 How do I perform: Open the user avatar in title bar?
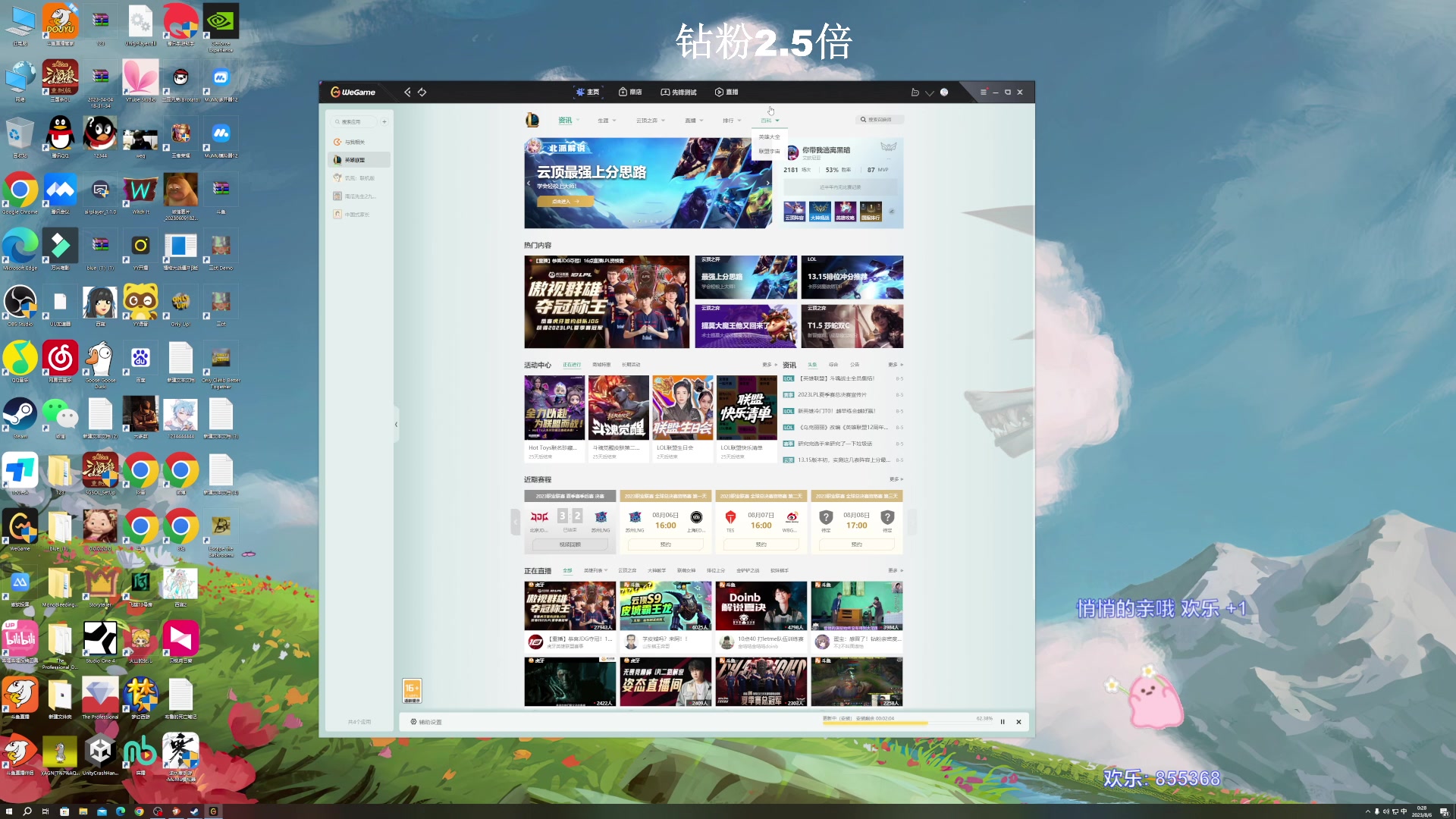click(944, 92)
